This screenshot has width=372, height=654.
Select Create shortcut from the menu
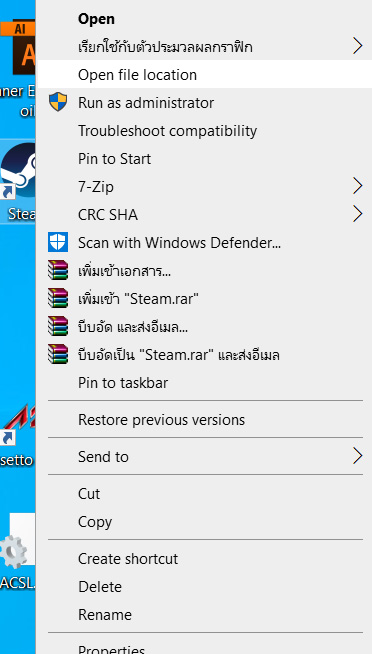(204, 558)
